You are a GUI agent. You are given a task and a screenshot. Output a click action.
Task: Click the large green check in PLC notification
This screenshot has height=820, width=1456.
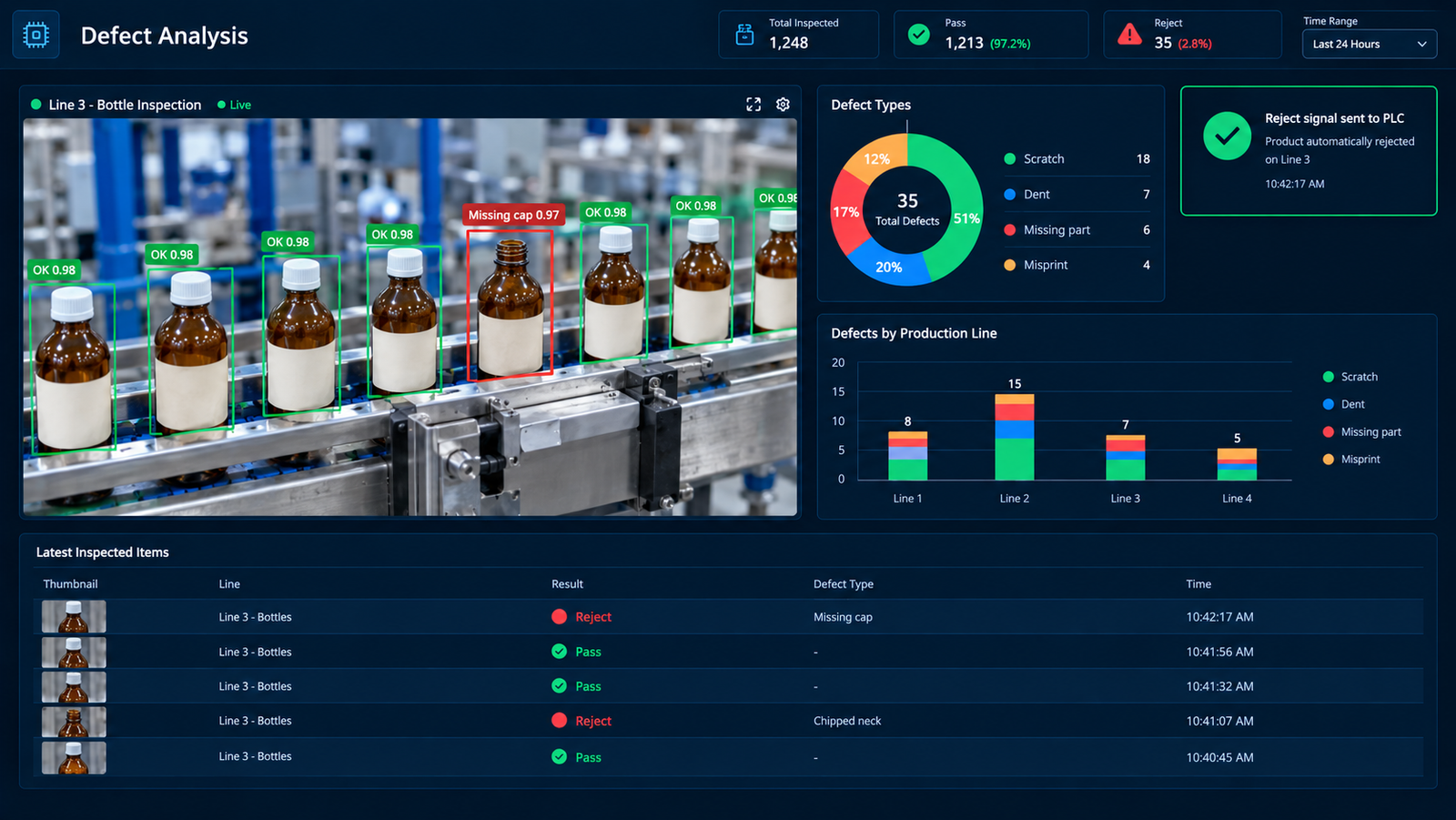pyautogui.click(x=1227, y=136)
